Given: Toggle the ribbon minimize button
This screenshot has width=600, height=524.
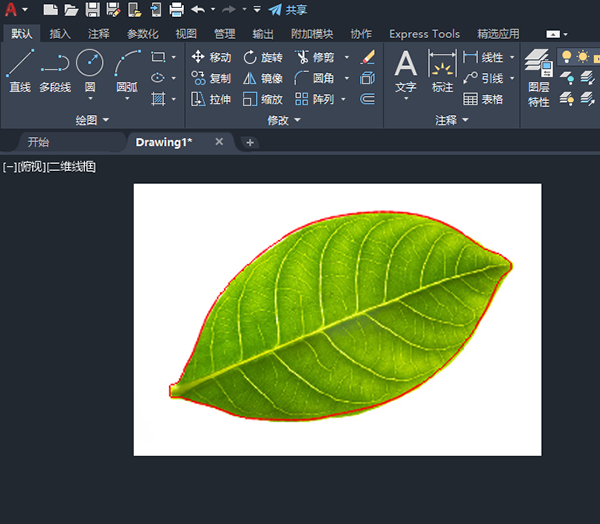Looking at the screenshot, I should (x=554, y=34).
